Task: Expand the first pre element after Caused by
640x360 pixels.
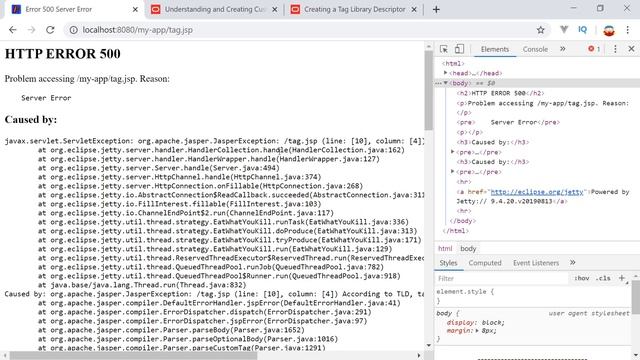Action: pos(452,152)
